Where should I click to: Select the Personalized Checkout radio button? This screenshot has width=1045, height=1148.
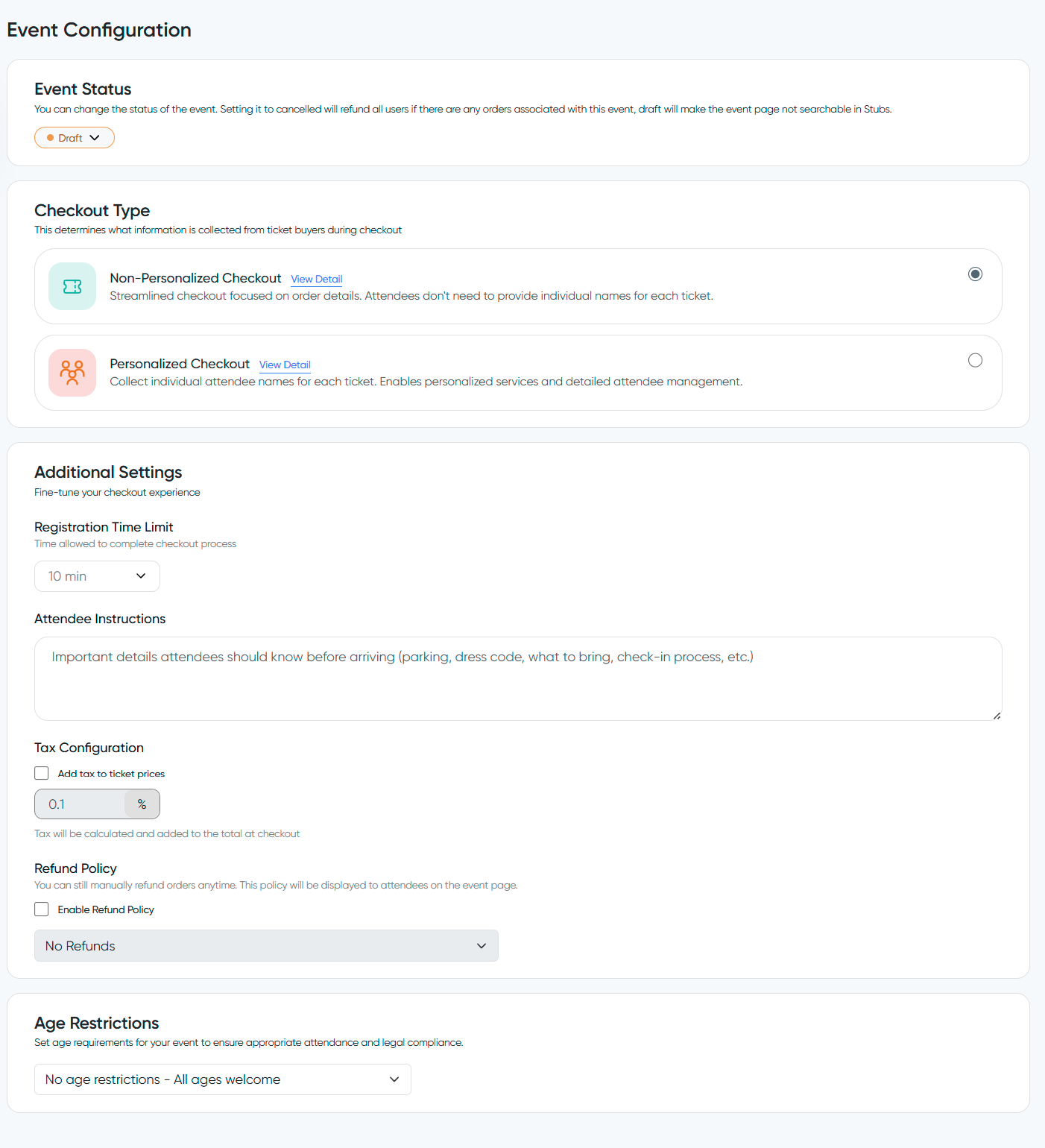pyautogui.click(x=975, y=360)
